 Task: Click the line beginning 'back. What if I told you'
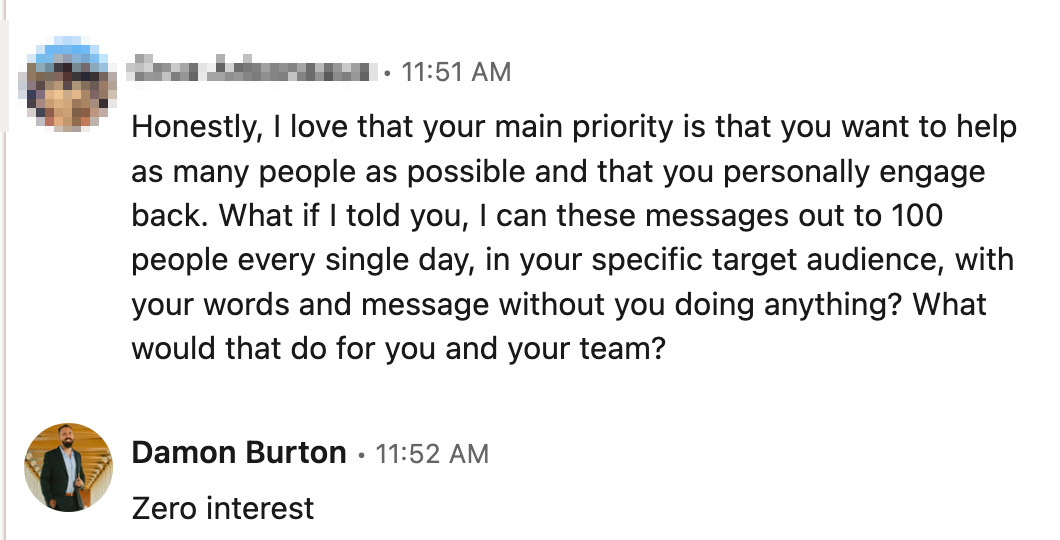pyautogui.click(x=537, y=216)
